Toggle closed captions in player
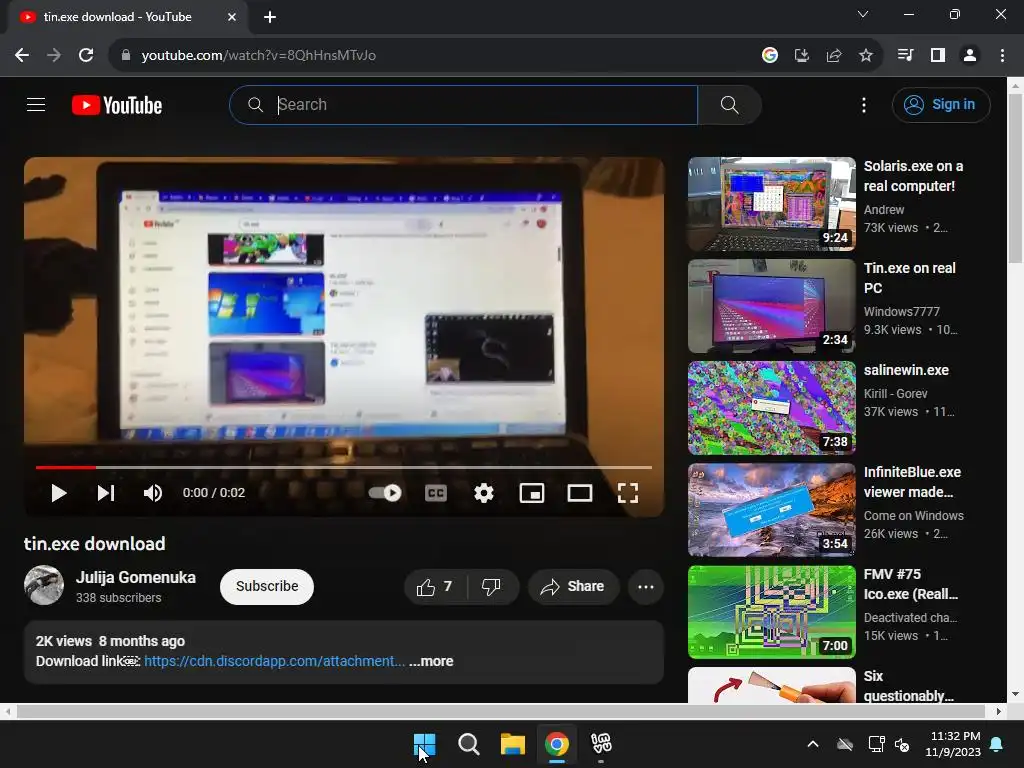This screenshot has width=1024, height=768. [436, 493]
